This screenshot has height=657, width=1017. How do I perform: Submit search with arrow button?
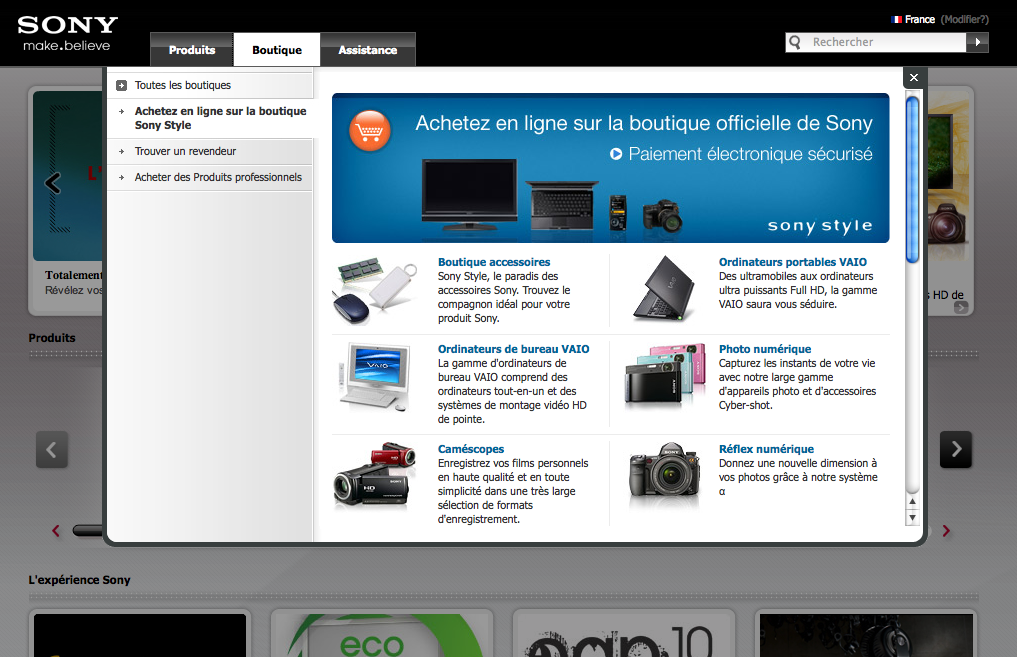click(977, 42)
